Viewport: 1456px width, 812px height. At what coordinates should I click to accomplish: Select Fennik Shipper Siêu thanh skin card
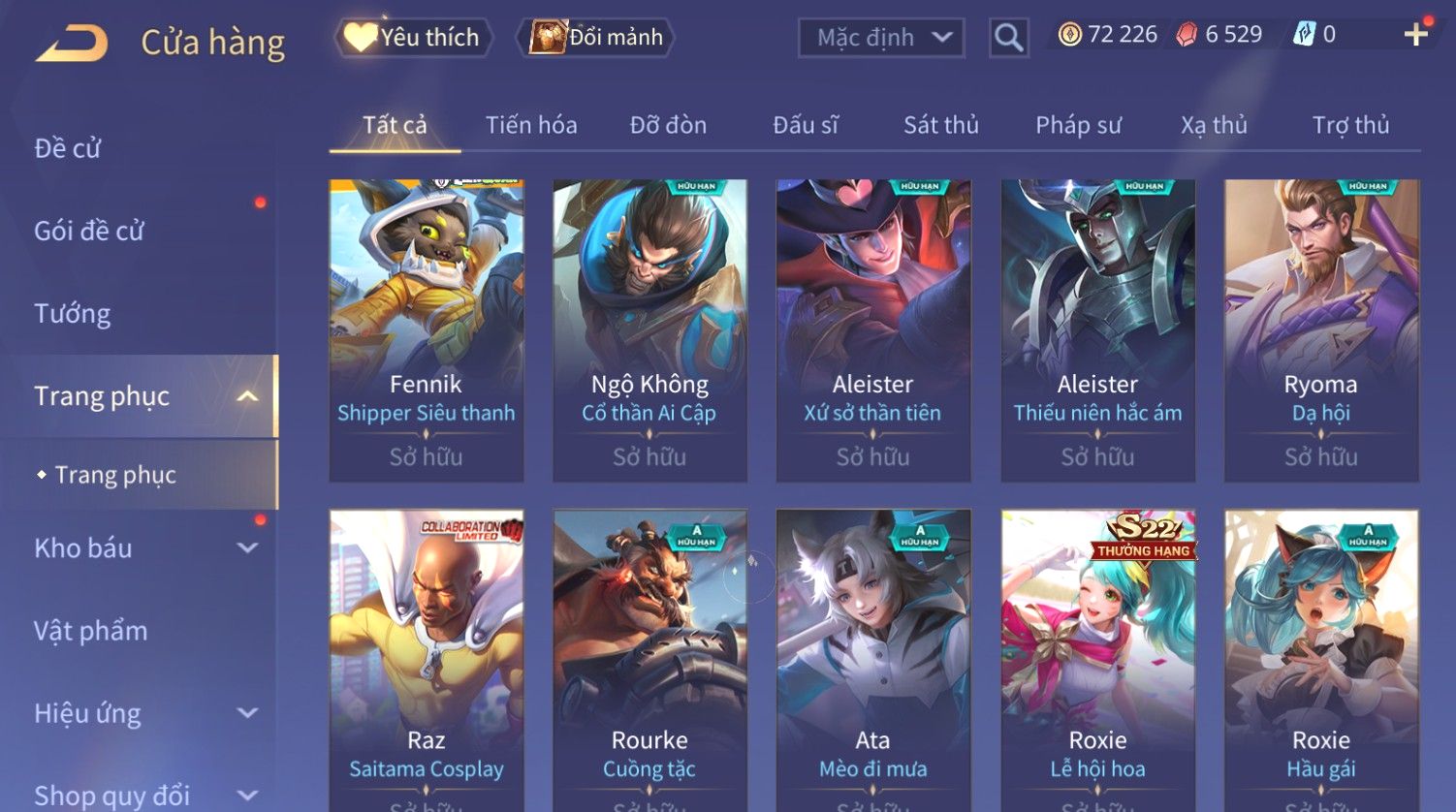tap(427, 330)
